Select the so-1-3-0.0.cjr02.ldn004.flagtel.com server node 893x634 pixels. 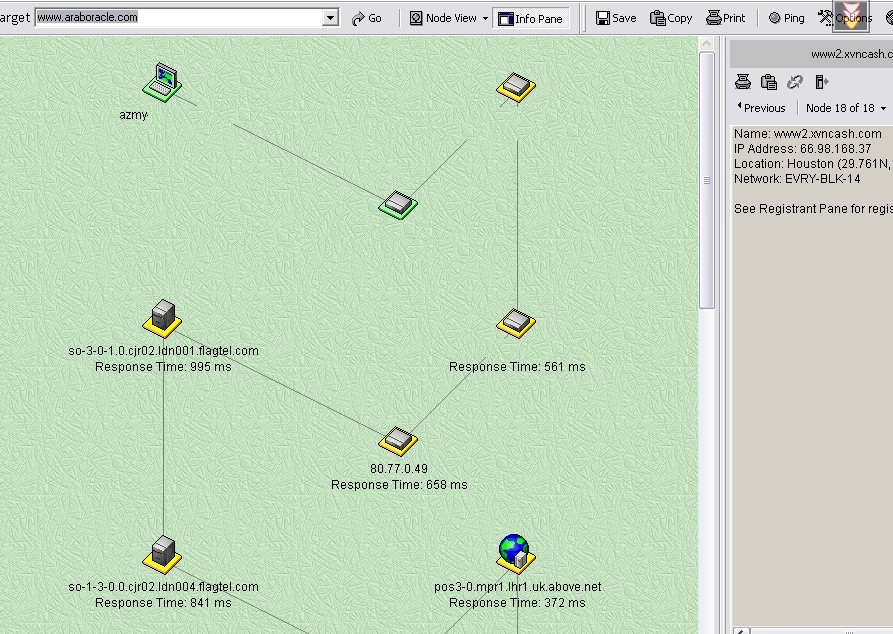(162, 554)
